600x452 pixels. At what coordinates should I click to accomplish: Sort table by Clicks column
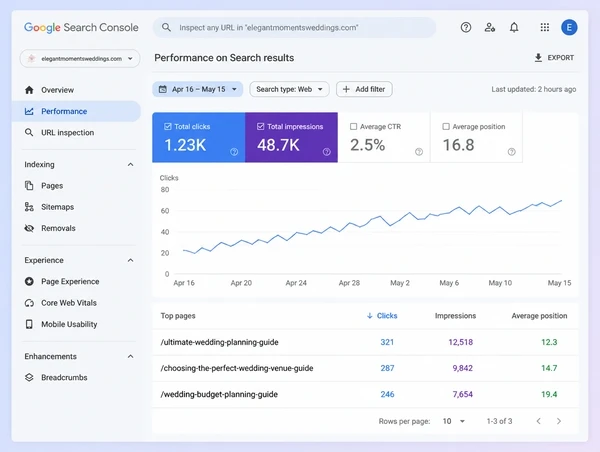382,316
